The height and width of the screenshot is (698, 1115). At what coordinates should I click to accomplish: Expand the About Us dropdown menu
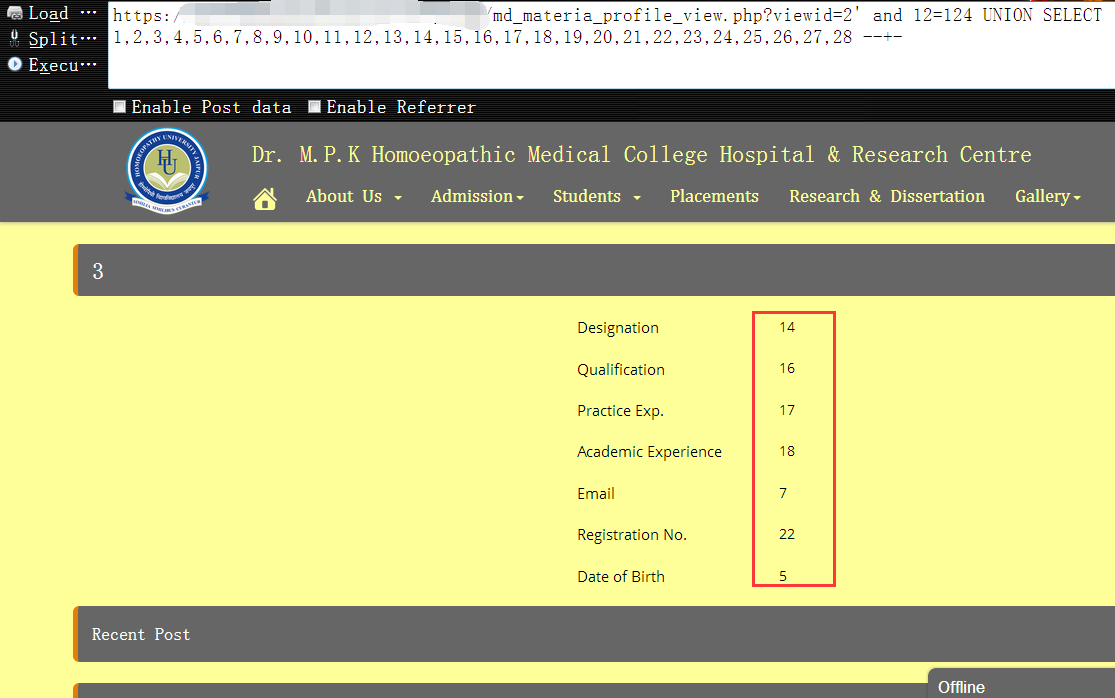click(x=353, y=196)
